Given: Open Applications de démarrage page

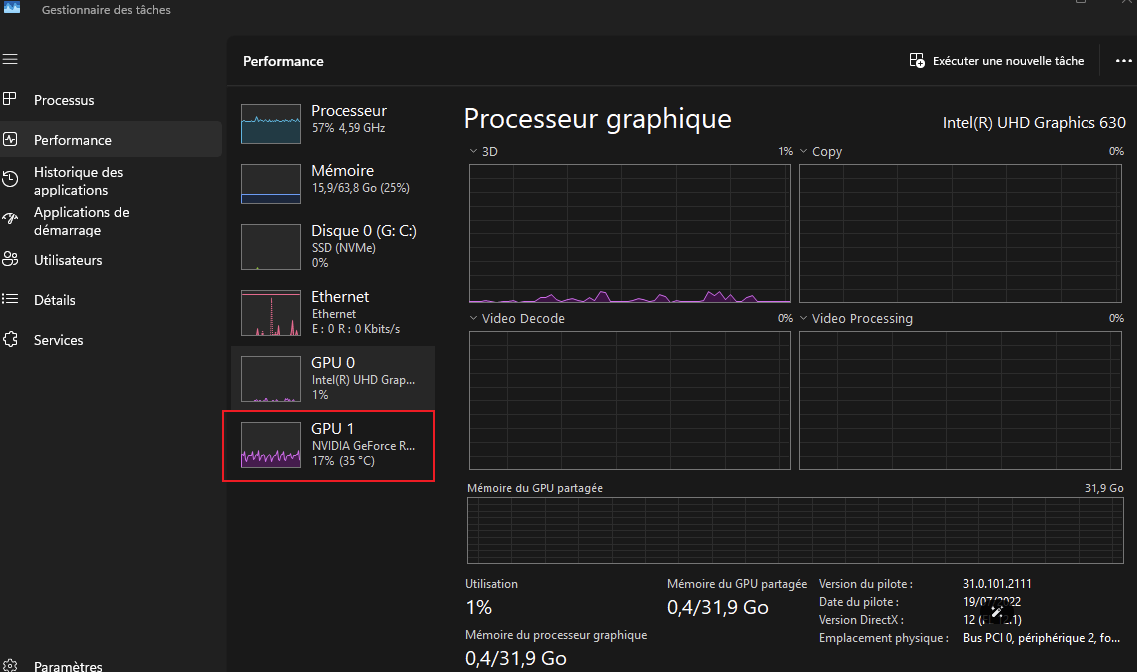Looking at the screenshot, I should coord(111,220).
